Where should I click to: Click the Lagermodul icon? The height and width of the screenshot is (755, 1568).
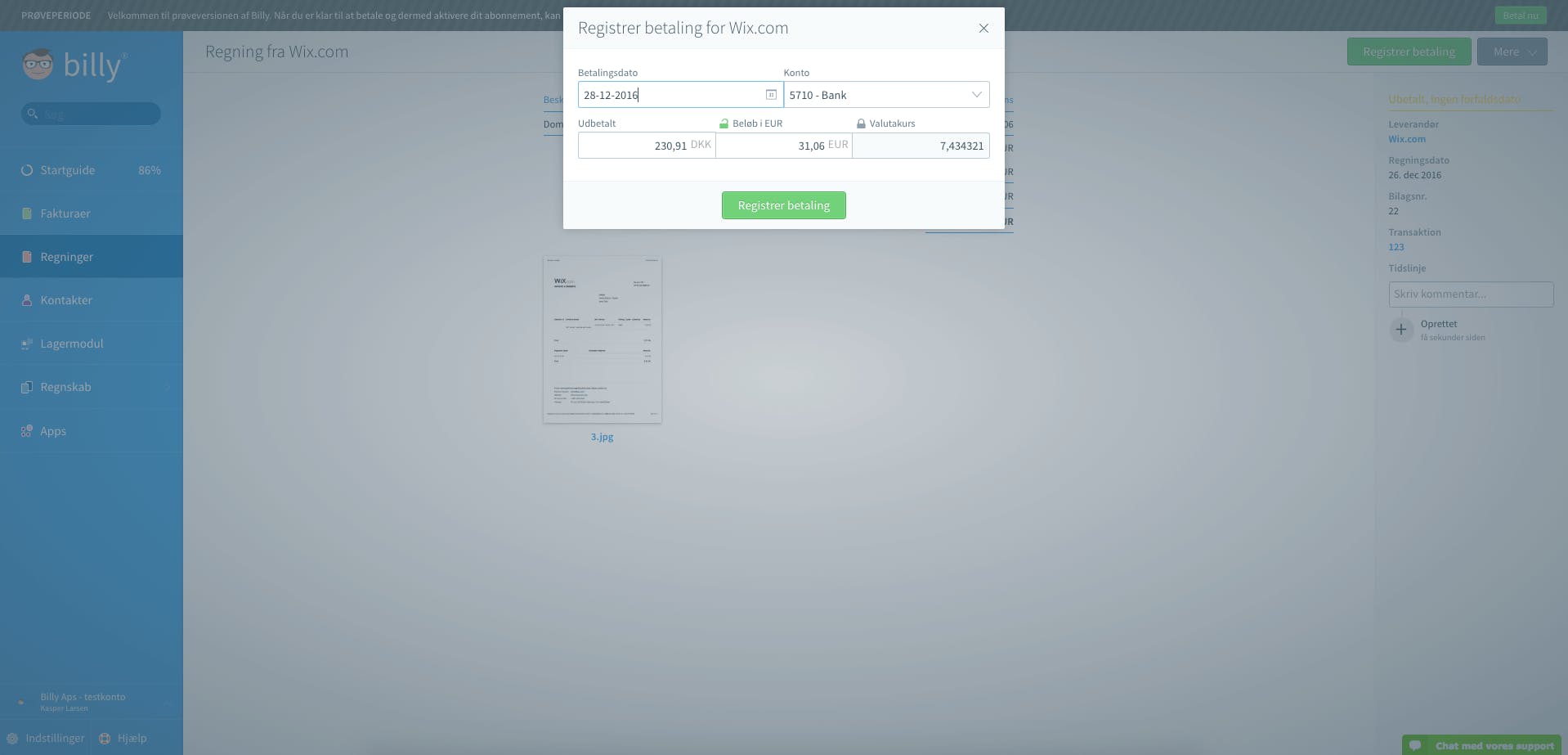tap(27, 344)
